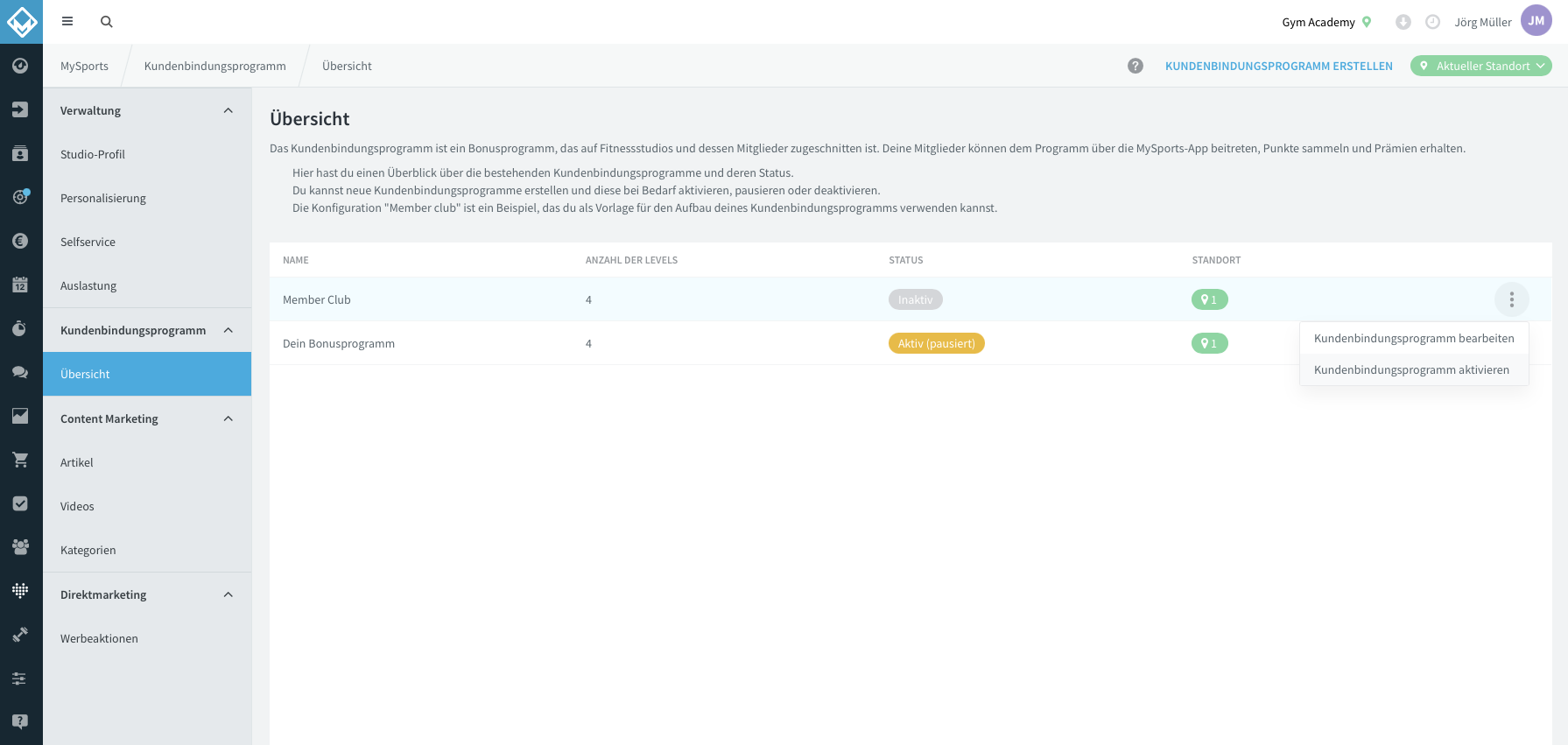
Task: Click the Aktiv (pausiert) status badge
Action: point(937,343)
